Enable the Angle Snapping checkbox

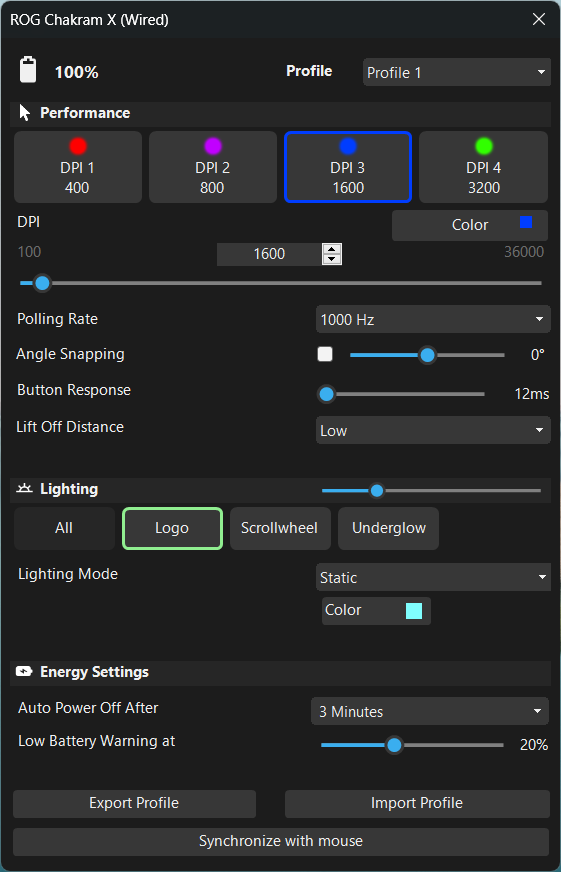[325, 354]
